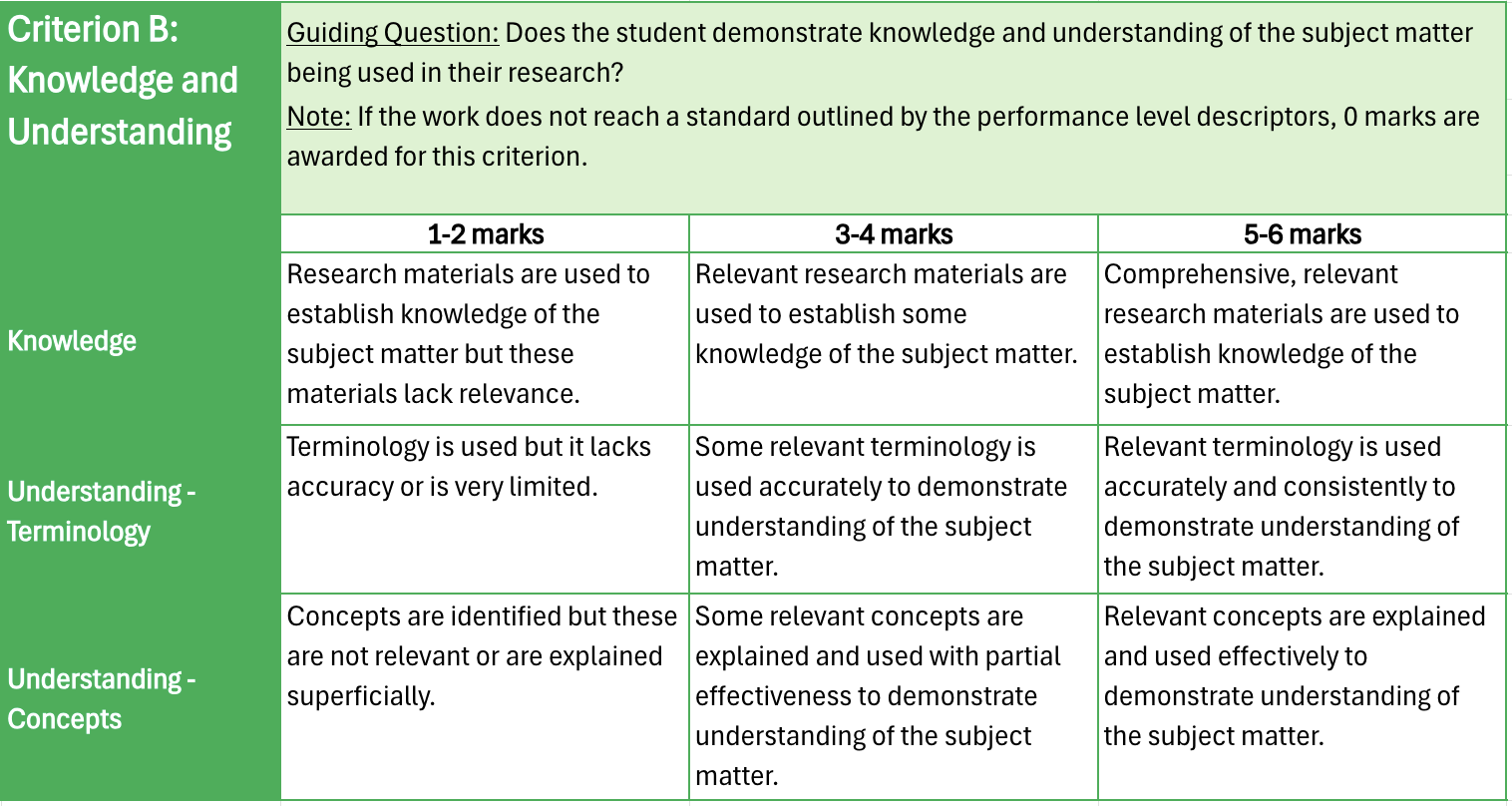The image size is (1512, 806).
Task: Select the 'materials lack relevance' Knowledge cell
Action: point(469,334)
